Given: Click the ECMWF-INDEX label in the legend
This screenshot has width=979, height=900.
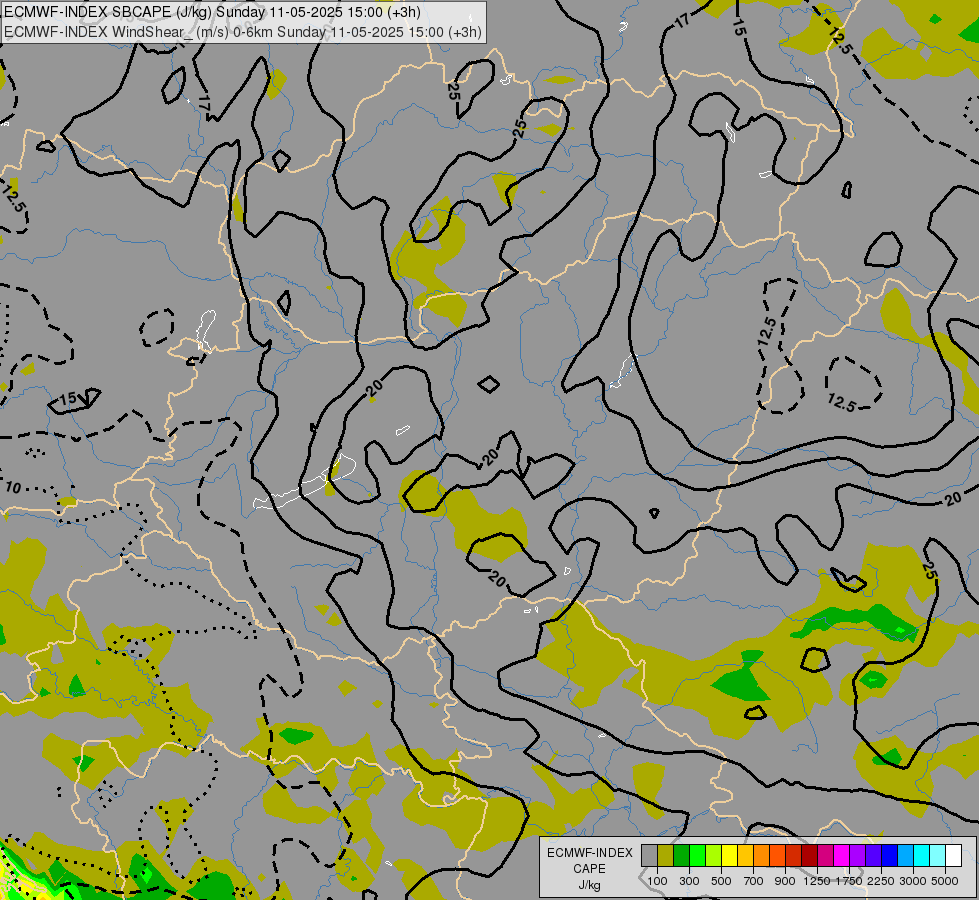Looking at the screenshot, I should click(x=589, y=853).
